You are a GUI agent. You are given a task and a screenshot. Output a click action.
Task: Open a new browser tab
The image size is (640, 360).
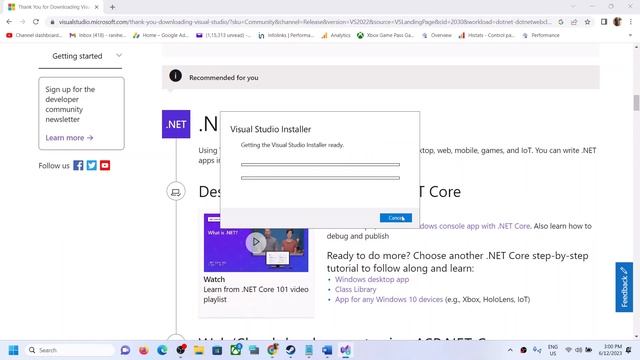point(112,7)
